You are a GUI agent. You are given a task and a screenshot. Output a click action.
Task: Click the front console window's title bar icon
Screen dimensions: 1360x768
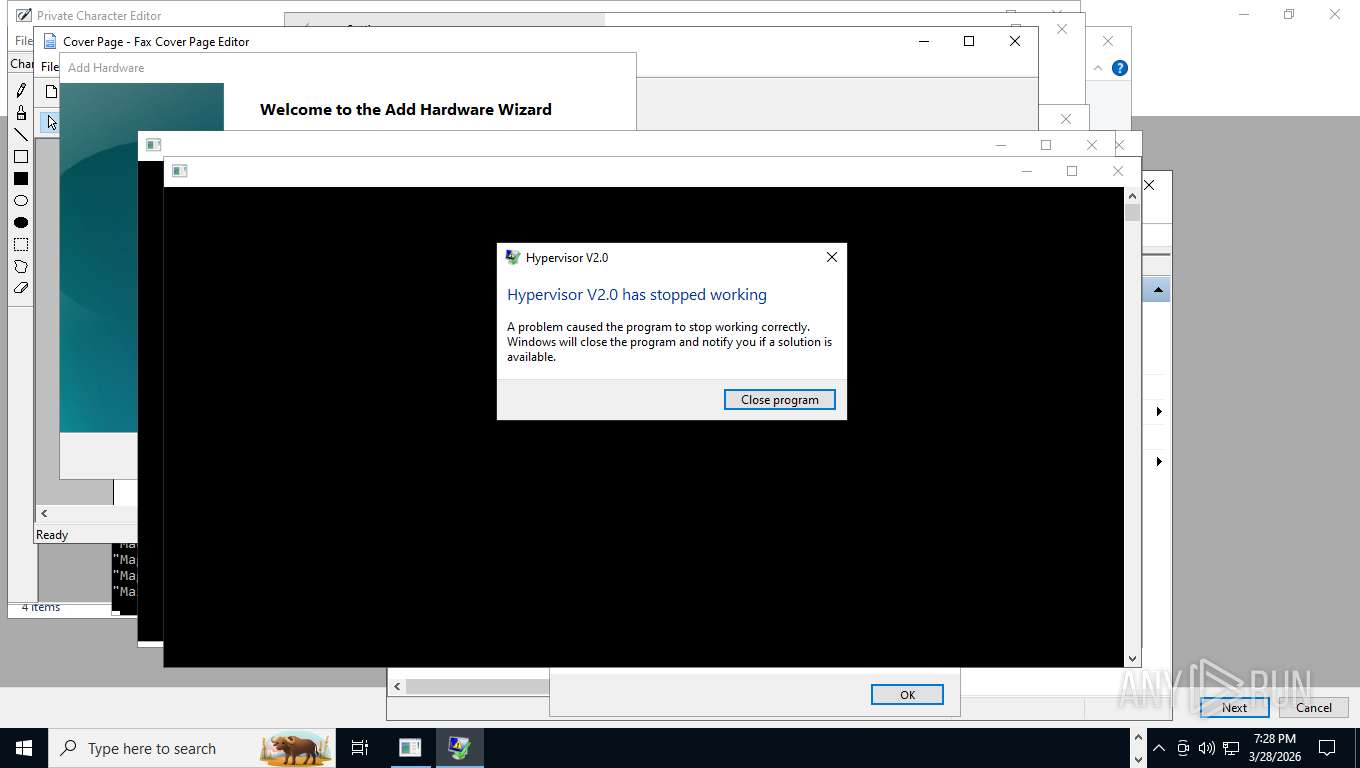180,171
